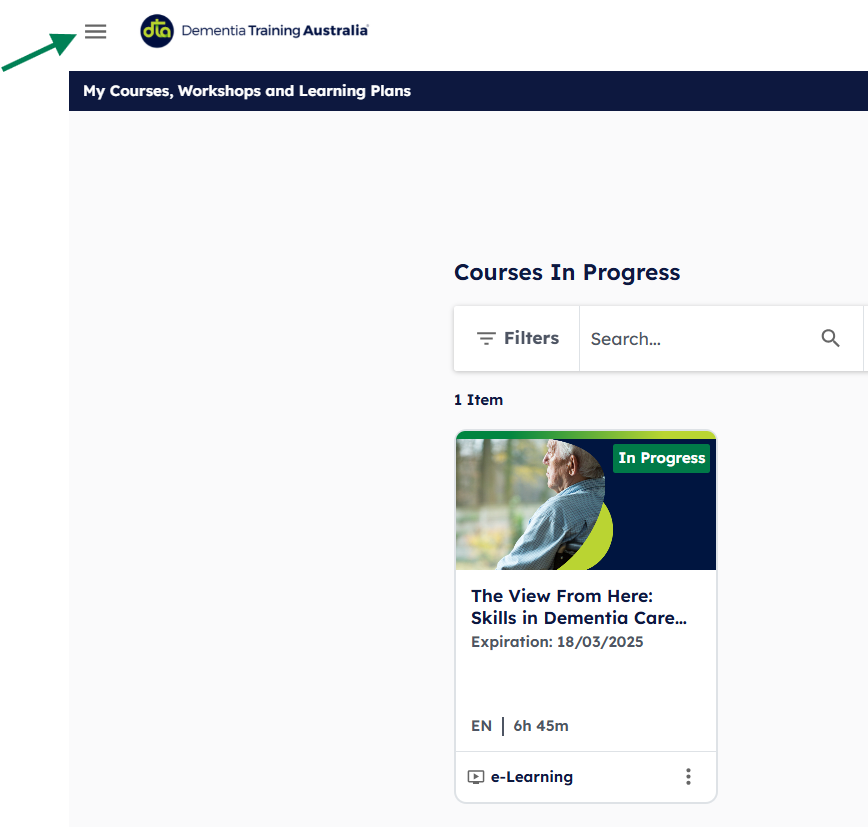Click the Expiration: 18/03/2025 text
The height and width of the screenshot is (827, 868).
[x=557, y=642]
